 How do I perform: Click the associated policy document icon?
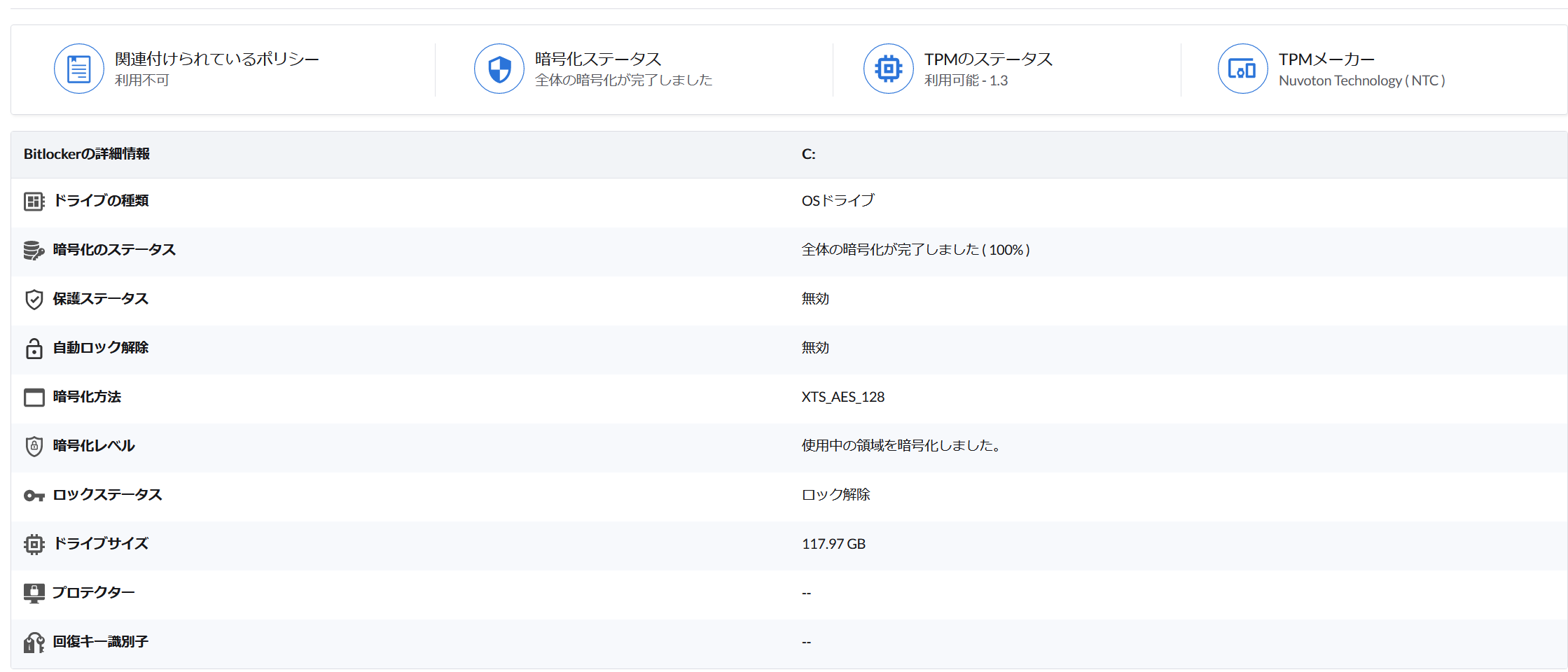click(x=79, y=69)
